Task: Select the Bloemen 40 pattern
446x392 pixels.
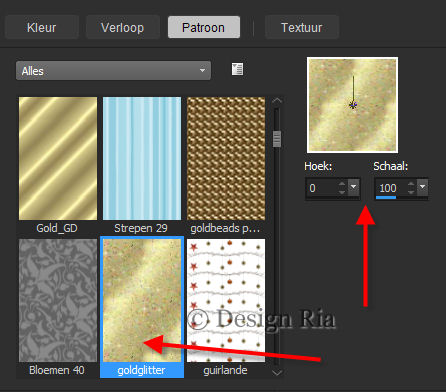Action: tap(58, 300)
